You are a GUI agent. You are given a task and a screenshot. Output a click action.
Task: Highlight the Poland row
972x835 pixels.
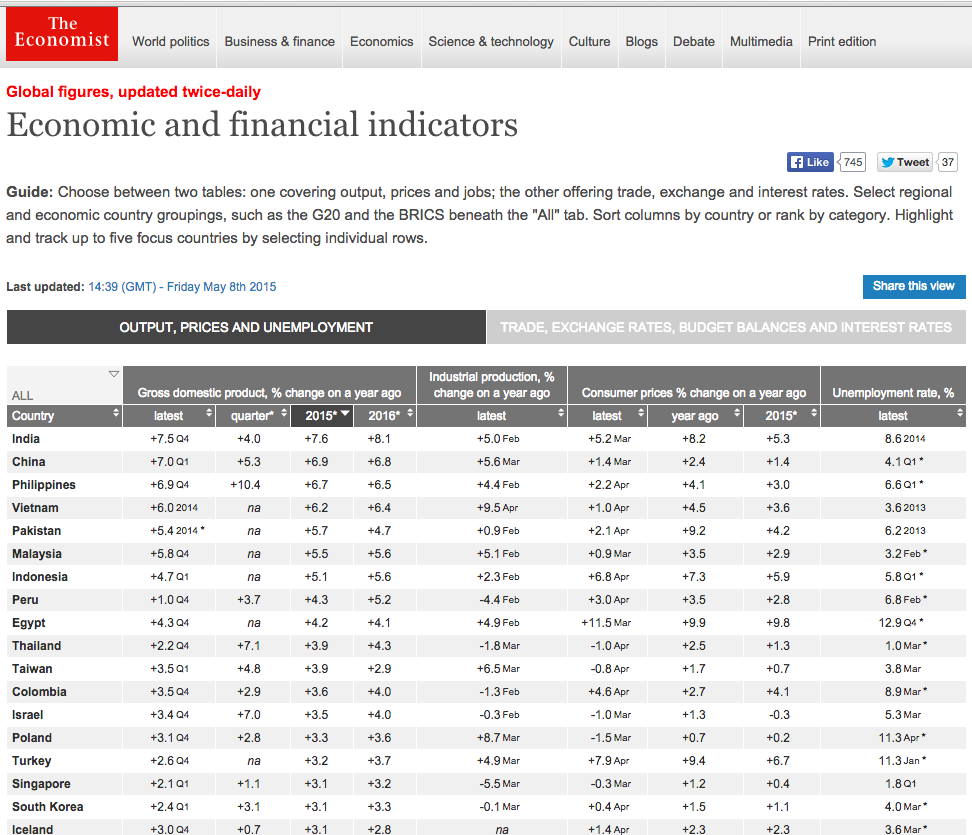click(x=486, y=737)
